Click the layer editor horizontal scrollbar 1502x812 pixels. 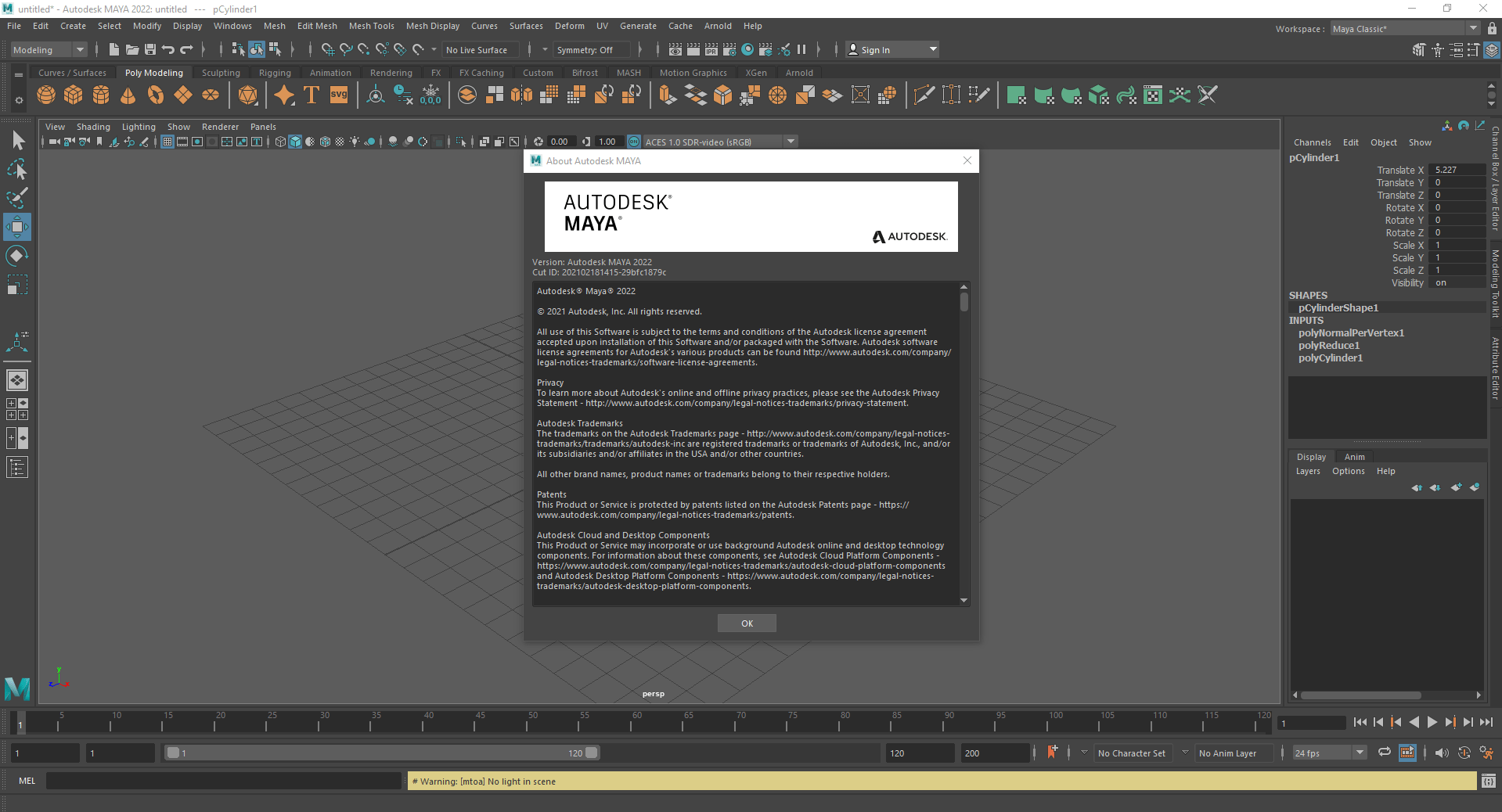tap(1360, 695)
